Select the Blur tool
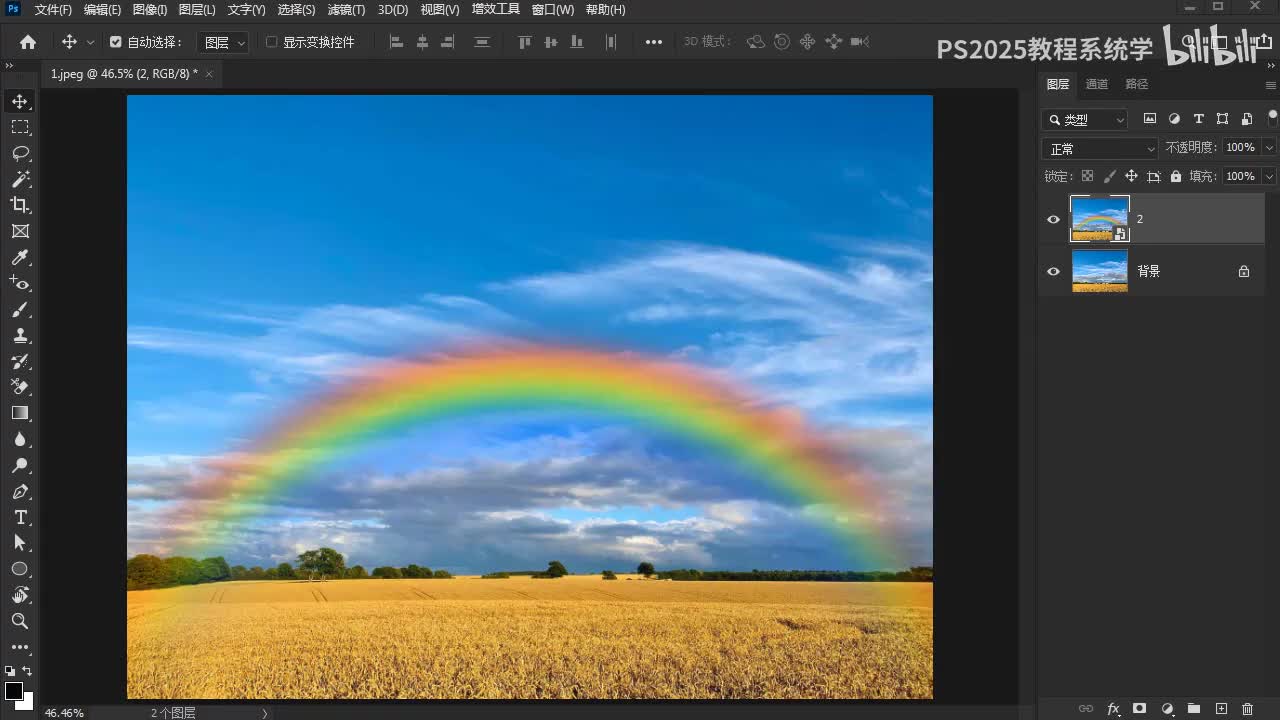This screenshot has height=720, width=1280. (20, 439)
